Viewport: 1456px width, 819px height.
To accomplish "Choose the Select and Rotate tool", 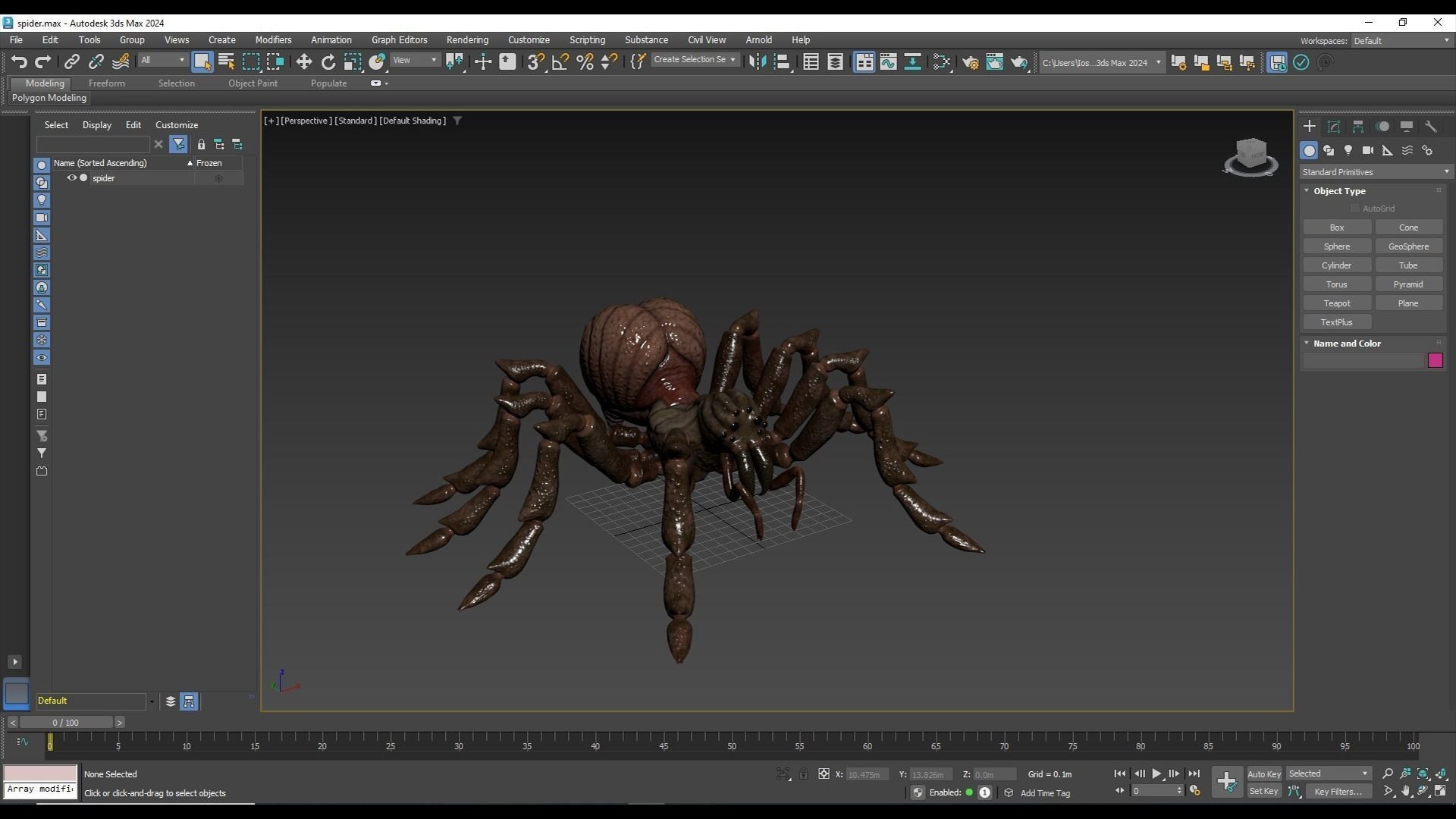I will 328,62.
